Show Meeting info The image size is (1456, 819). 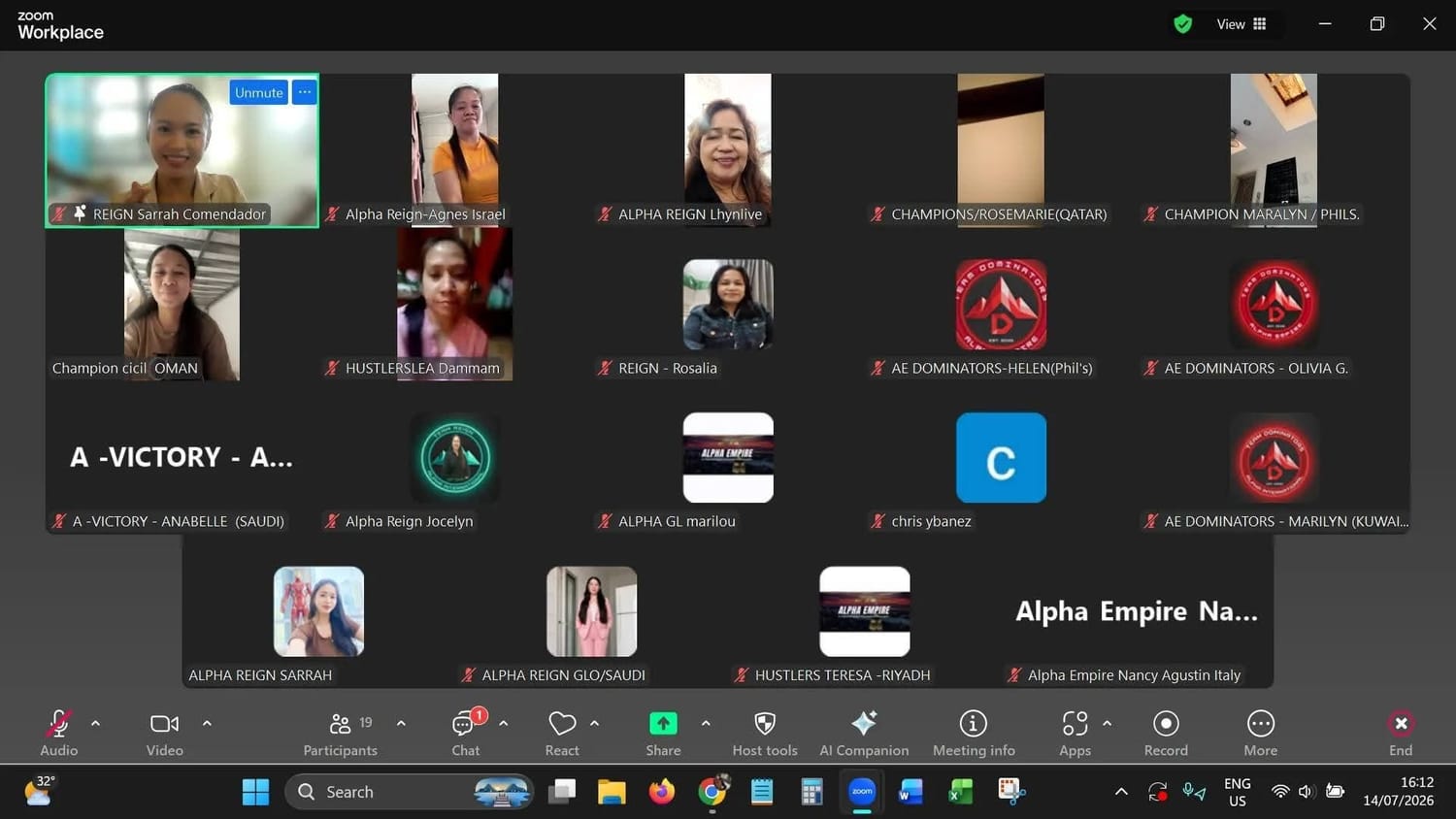pyautogui.click(x=974, y=734)
